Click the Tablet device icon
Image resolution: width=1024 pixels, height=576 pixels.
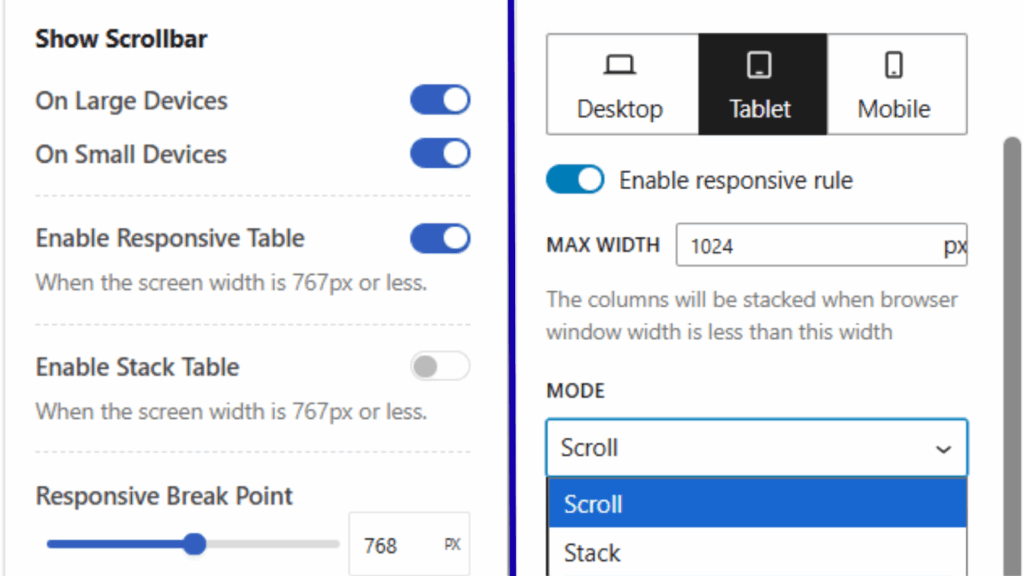click(x=760, y=66)
